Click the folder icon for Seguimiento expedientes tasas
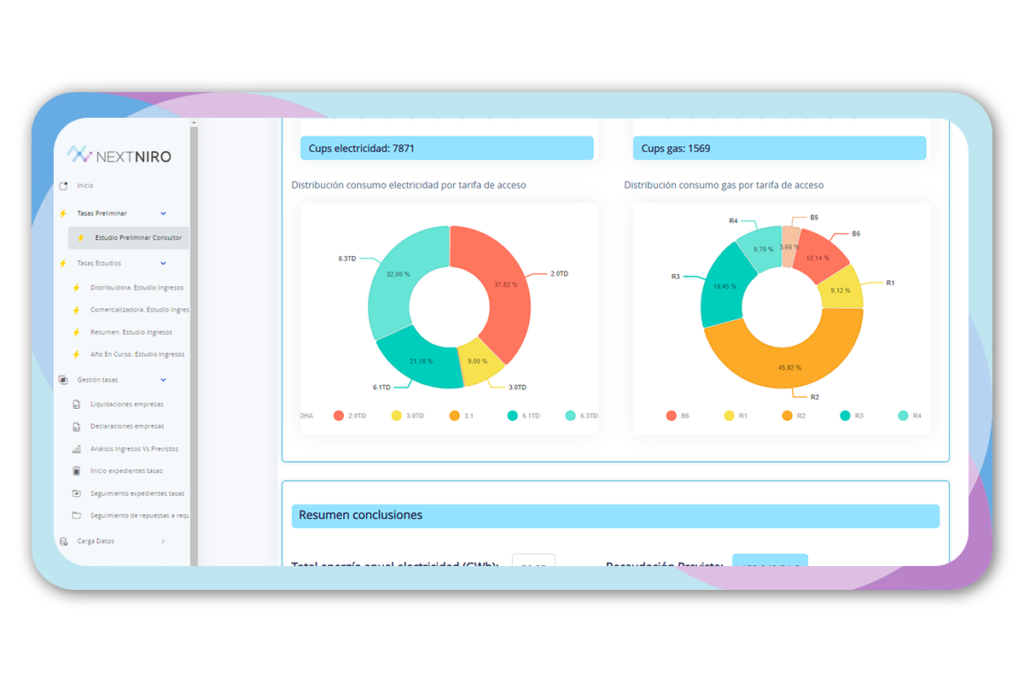 click(x=76, y=494)
